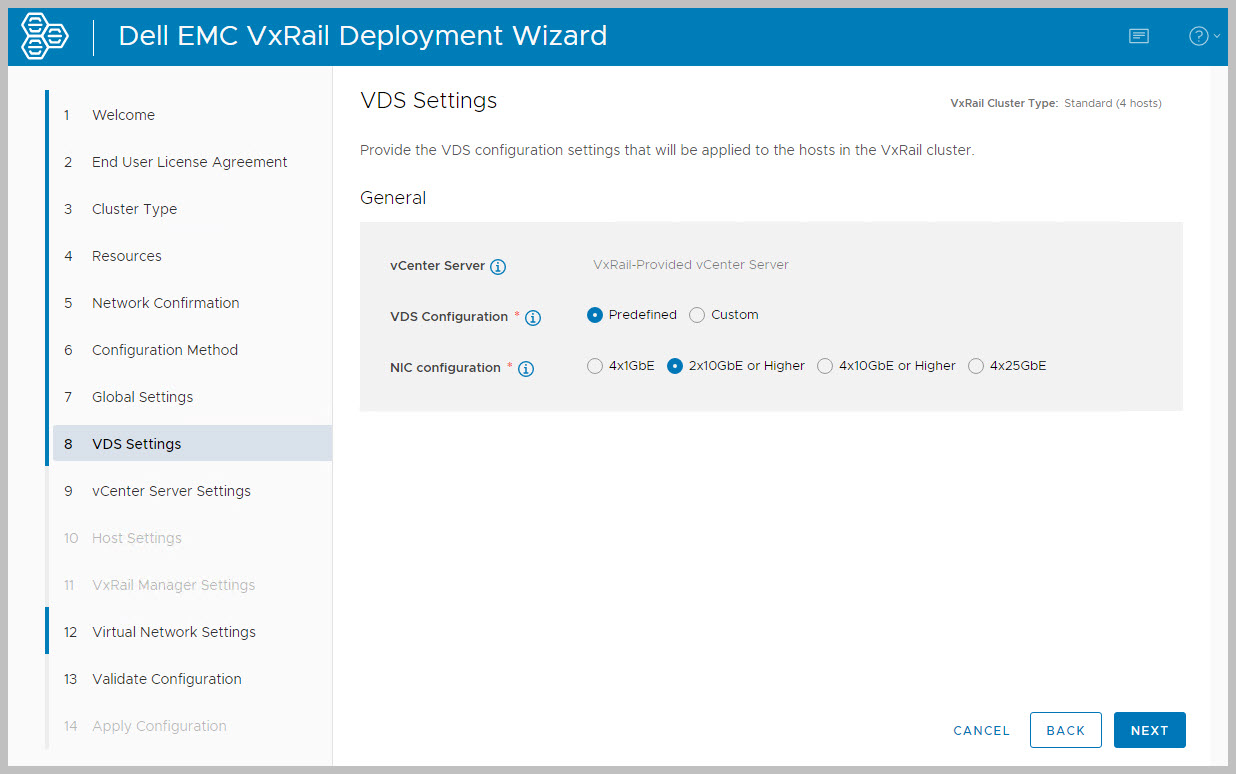
Task: Jump to Validate Configuration step
Action: pyautogui.click(x=166, y=679)
